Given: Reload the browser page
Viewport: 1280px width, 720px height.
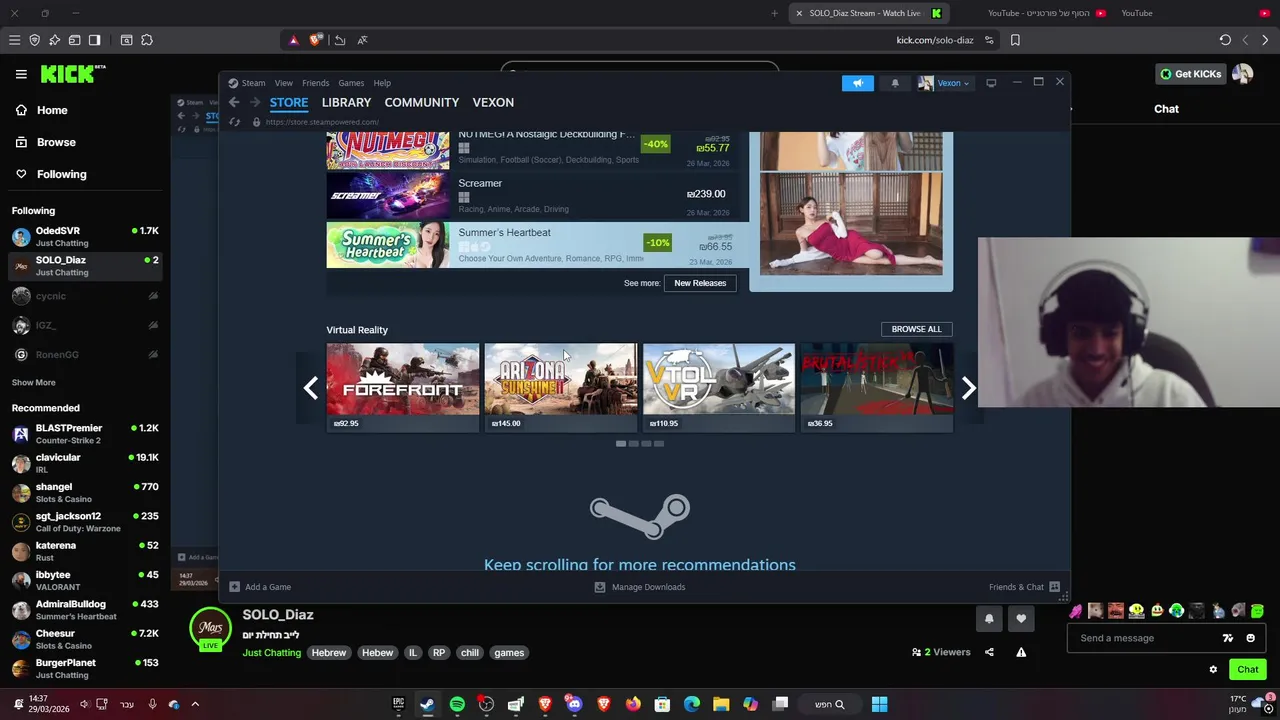Looking at the screenshot, I should point(1225,40).
